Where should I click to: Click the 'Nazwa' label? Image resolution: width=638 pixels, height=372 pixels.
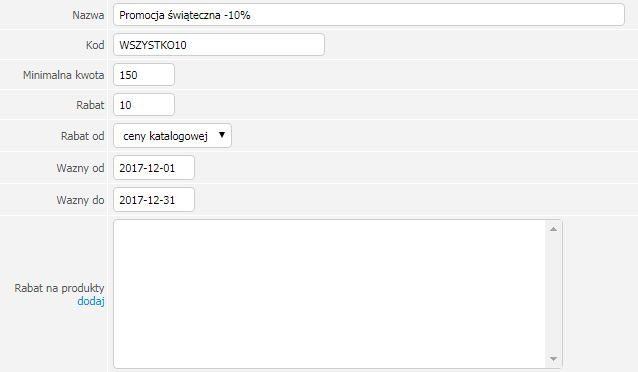pos(88,15)
